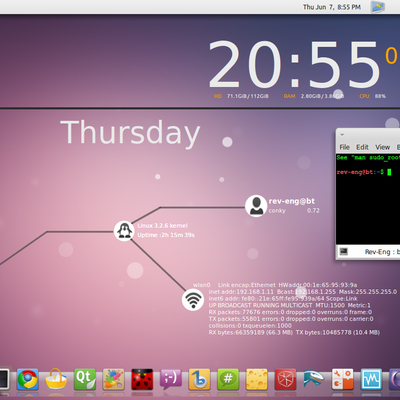Click the HD usage "71.1GiB / 112GiB" value
This screenshot has width=400, height=400.
click(248, 96)
